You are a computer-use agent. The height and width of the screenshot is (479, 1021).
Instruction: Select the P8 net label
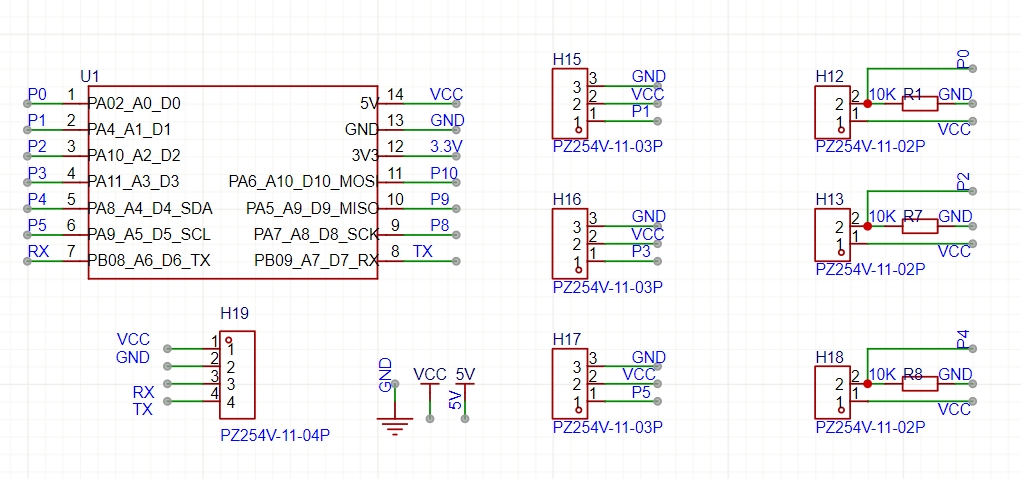point(440,225)
